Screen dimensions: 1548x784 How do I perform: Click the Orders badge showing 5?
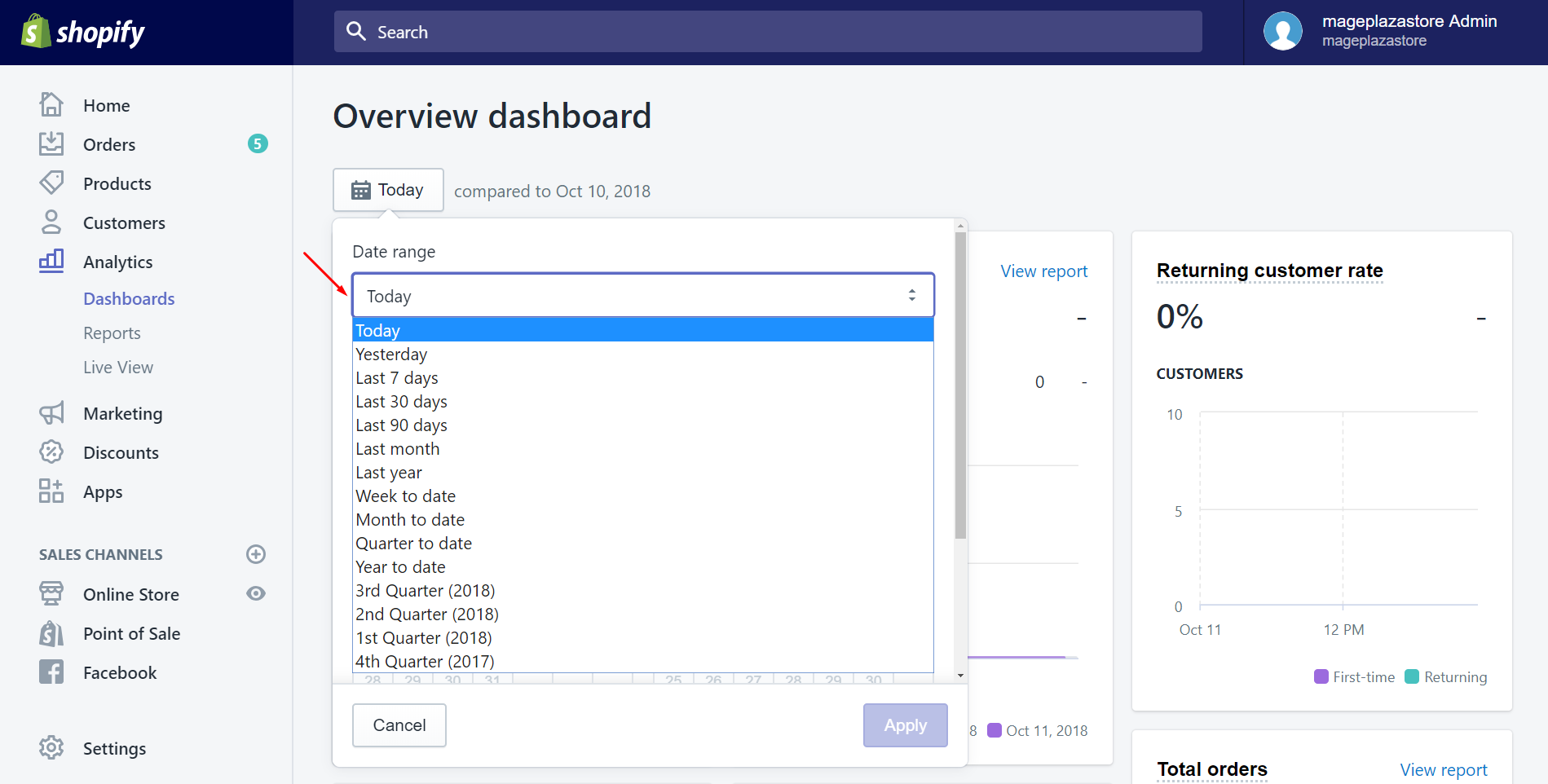pos(258,143)
